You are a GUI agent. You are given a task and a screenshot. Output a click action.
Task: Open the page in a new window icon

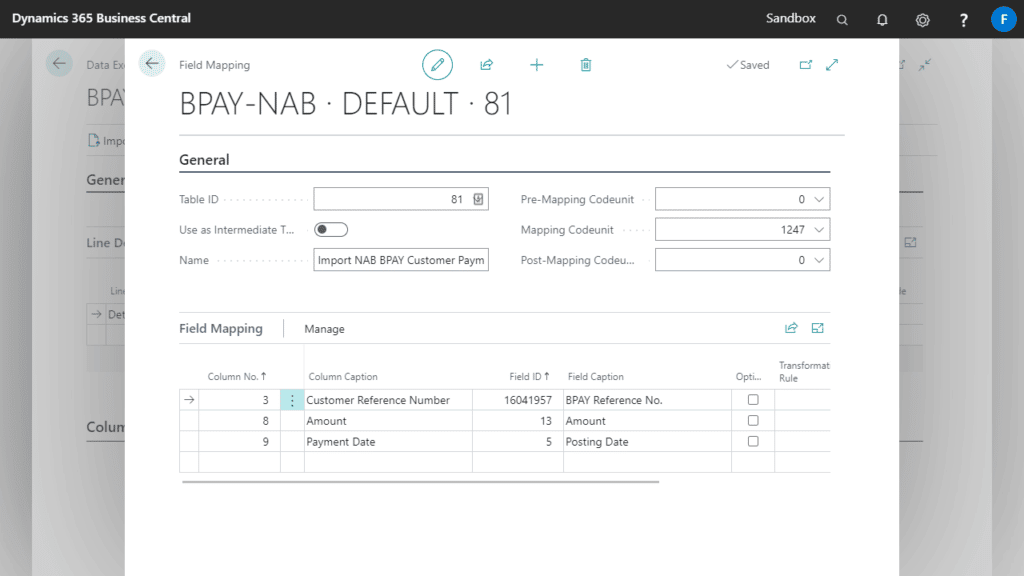tap(806, 64)
